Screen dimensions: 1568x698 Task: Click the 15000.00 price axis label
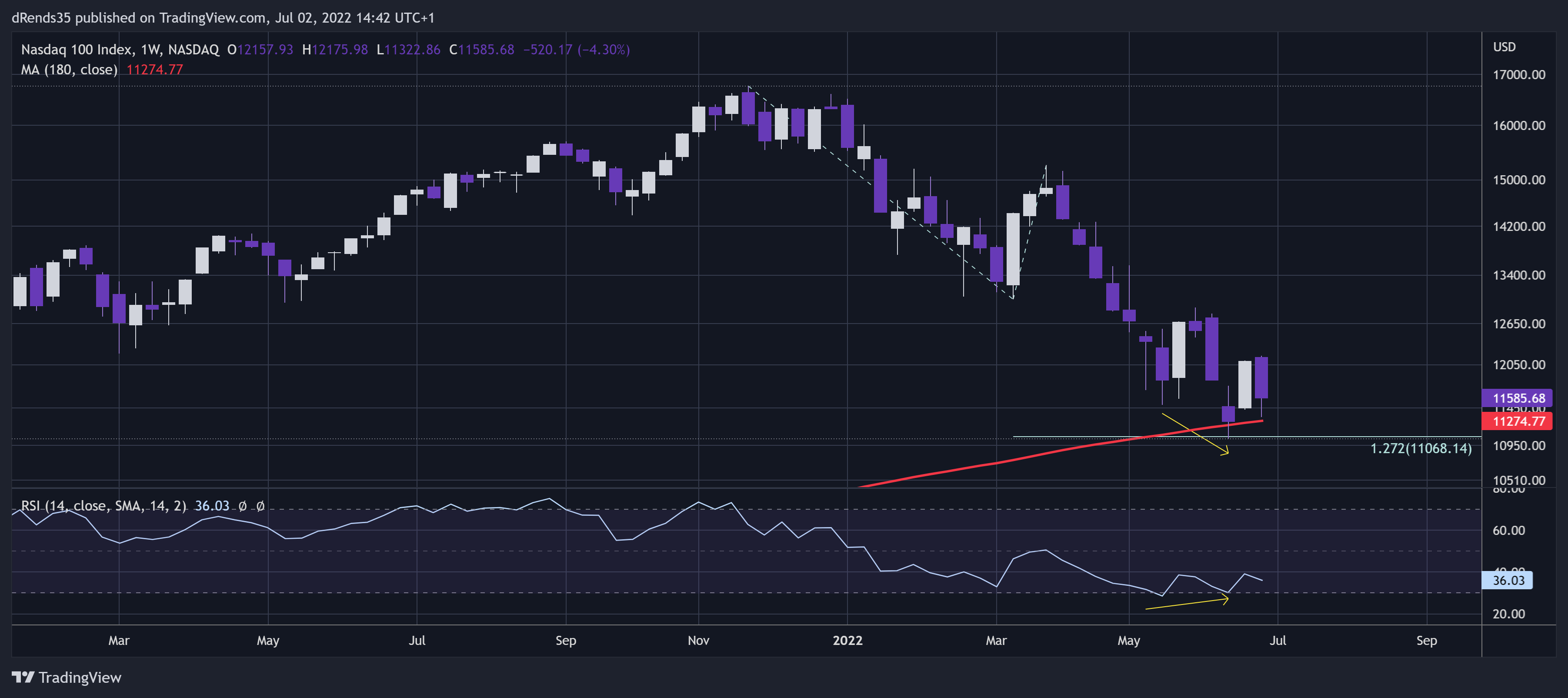pyautogui.click(x=1519, y=180)
